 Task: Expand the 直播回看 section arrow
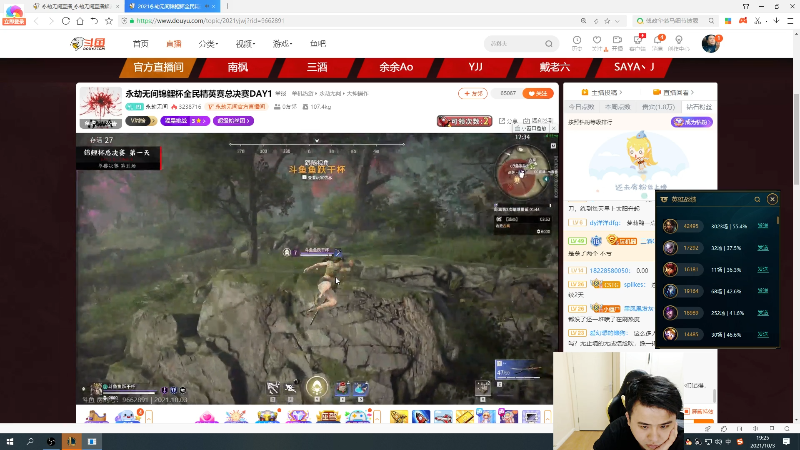point(692,92)
